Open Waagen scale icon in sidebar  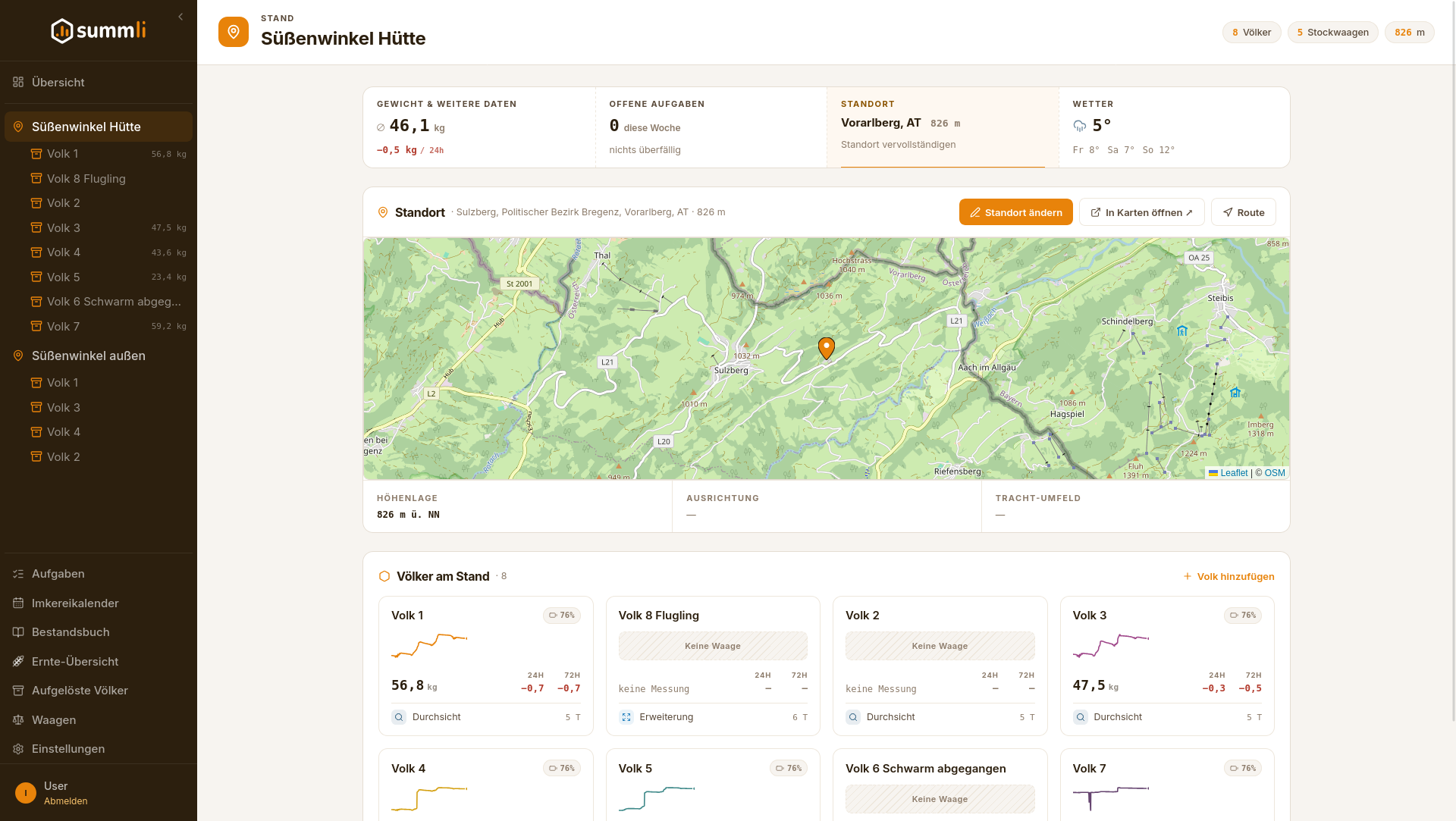click(x=18, y=719)
